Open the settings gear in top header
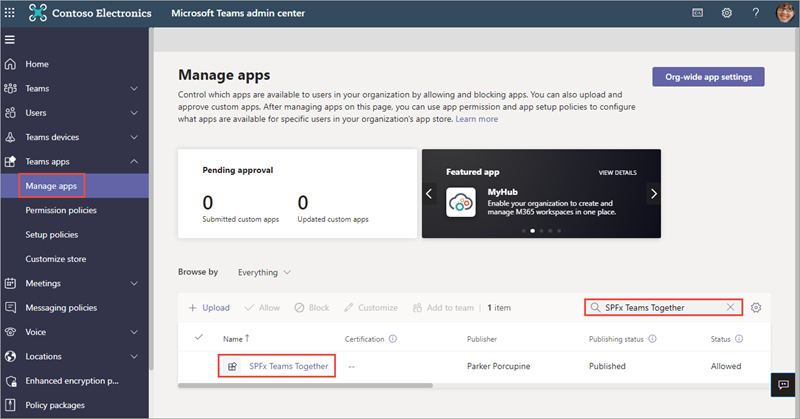The image size is (800, 419). point(727,13)
